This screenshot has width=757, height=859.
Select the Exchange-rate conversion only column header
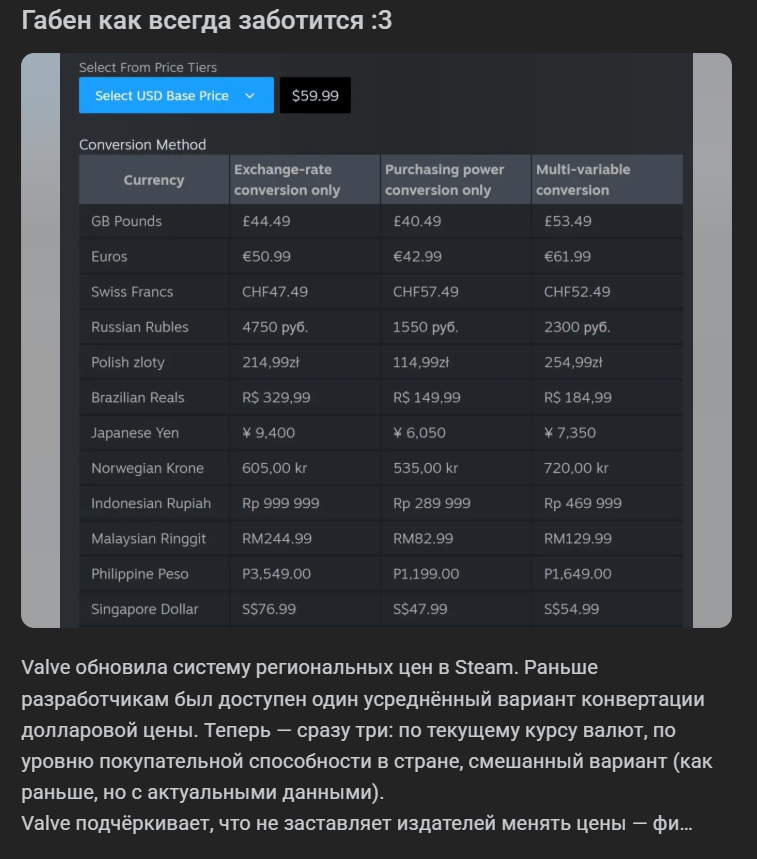tap(287, 180)
